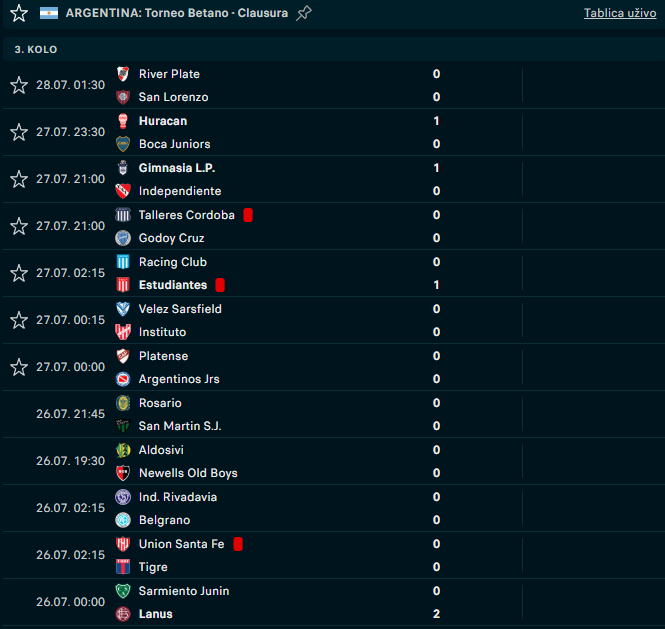Click the Sarmiento Junin crest
Viewport: 665px width, 629px height.
pyautogui.click(x=123, y=591)
